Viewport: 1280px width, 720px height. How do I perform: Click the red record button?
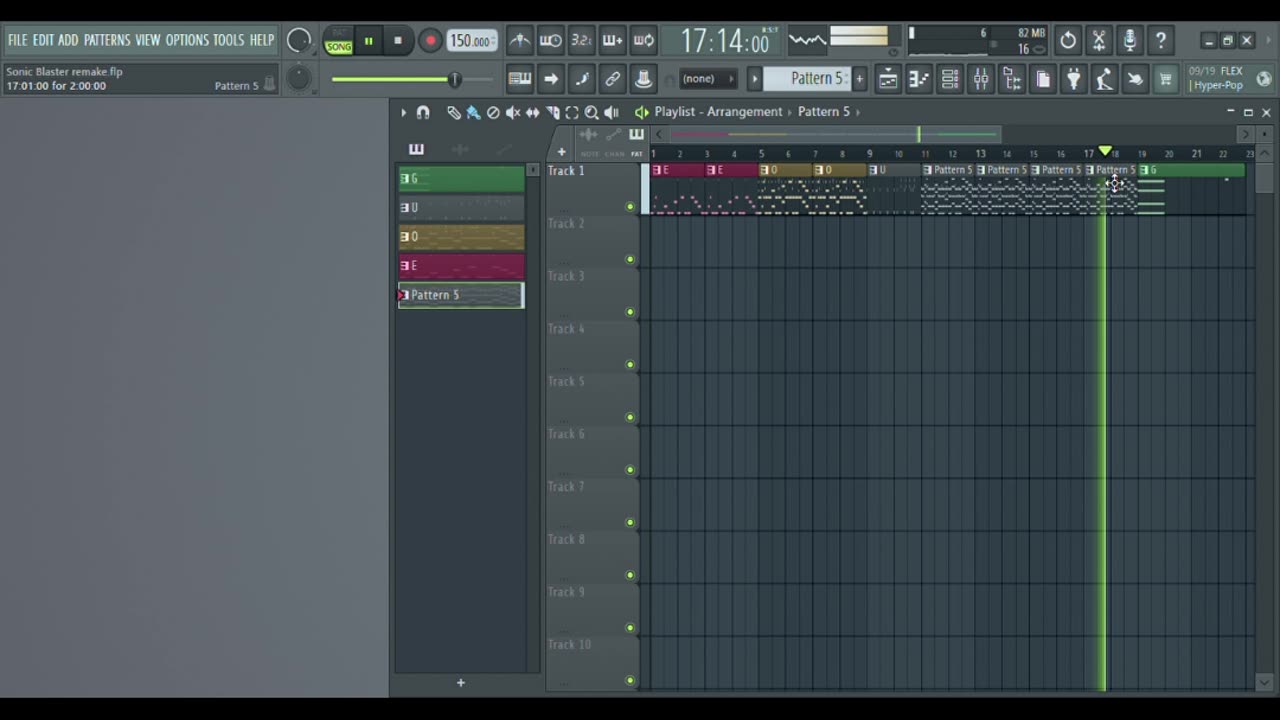(x=430, y=41)
